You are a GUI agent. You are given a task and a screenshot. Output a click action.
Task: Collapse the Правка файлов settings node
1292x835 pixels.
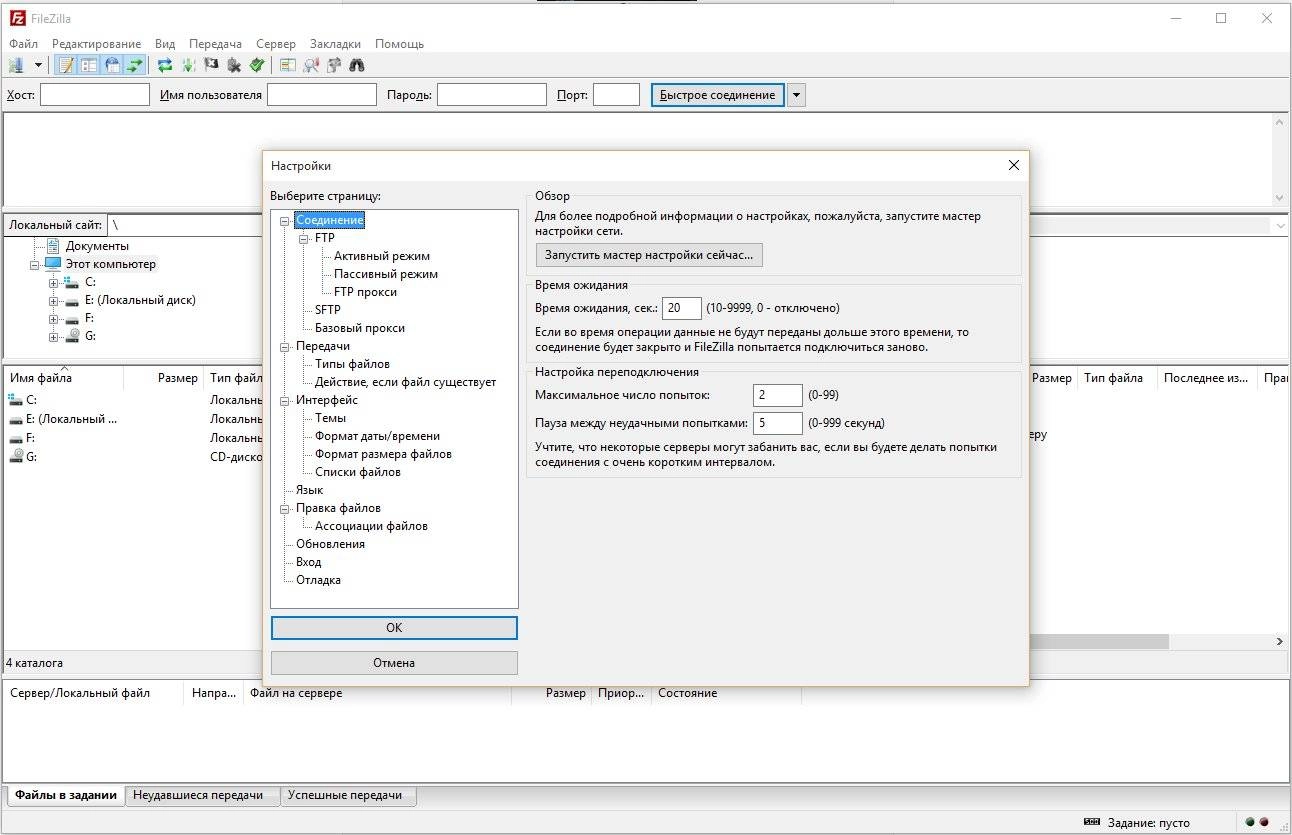tap(285, 509)
